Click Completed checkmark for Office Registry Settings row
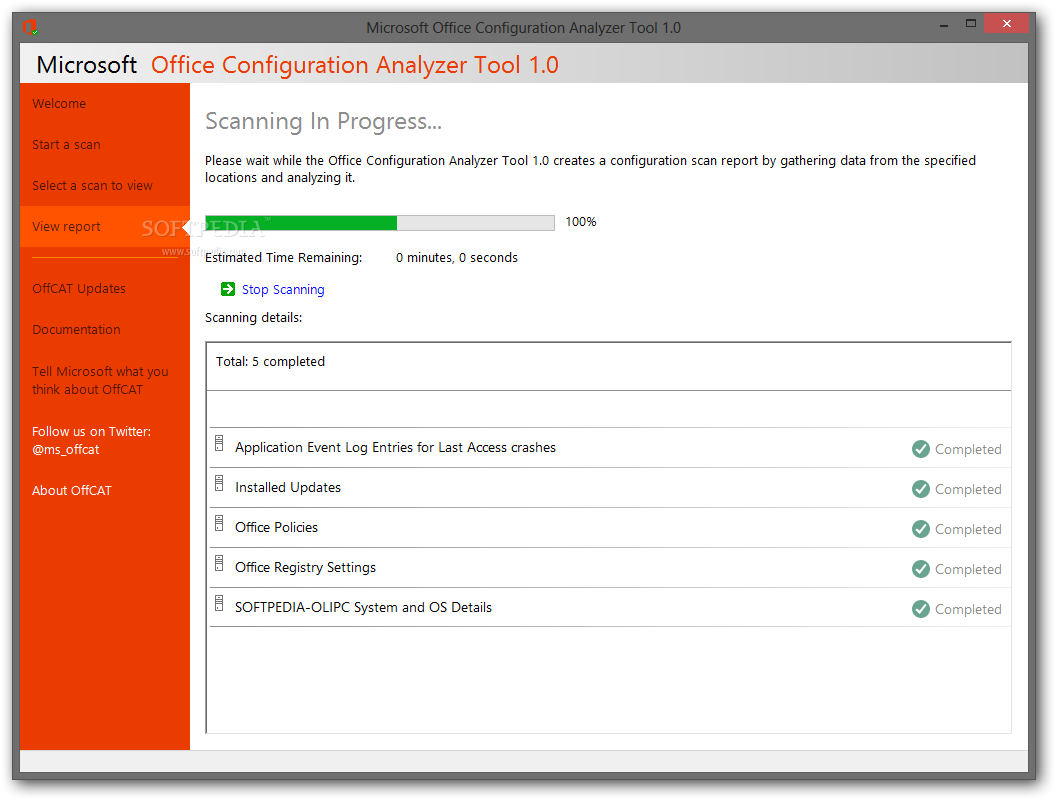The width and height of the screenshot is (1056, 800). tap(921, 569)
